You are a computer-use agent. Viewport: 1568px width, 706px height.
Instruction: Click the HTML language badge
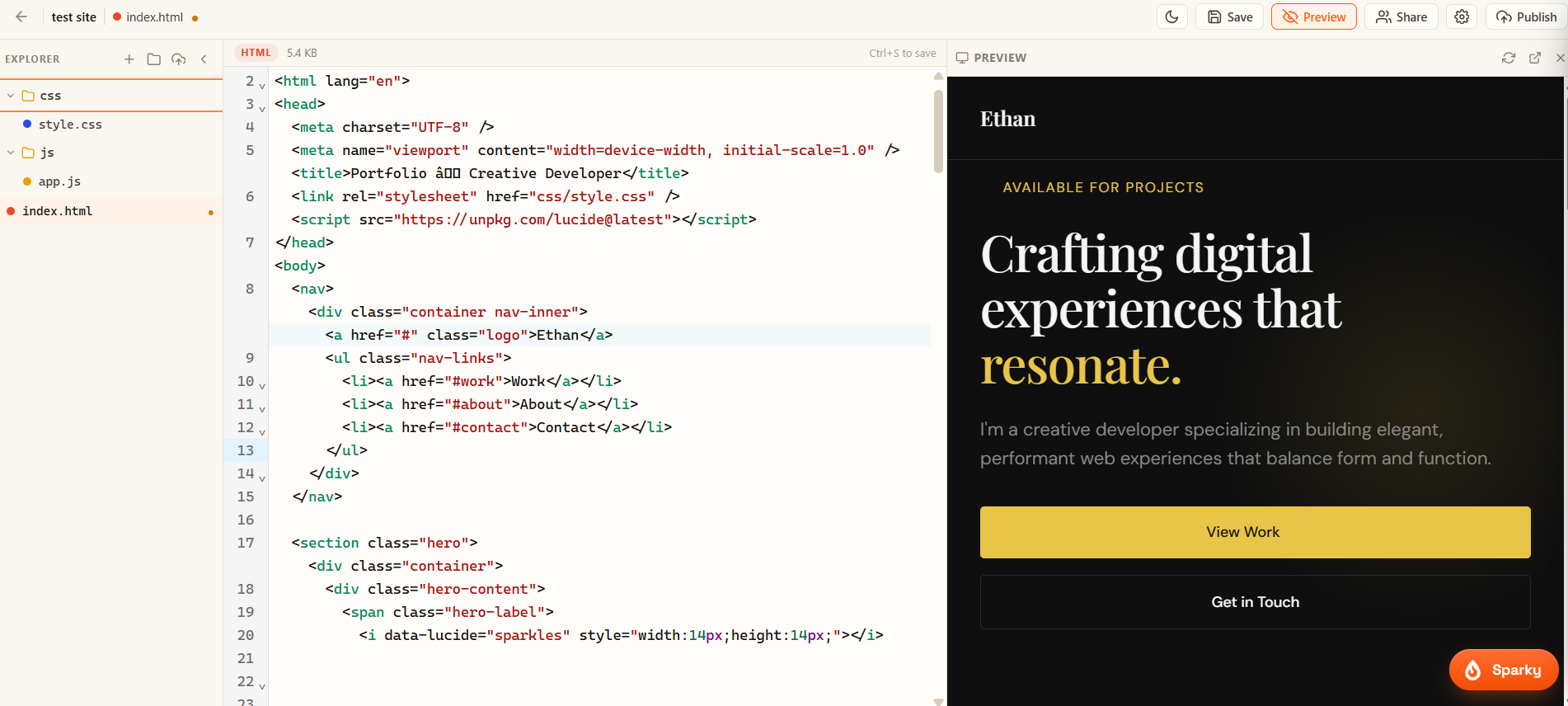[256, 53]
